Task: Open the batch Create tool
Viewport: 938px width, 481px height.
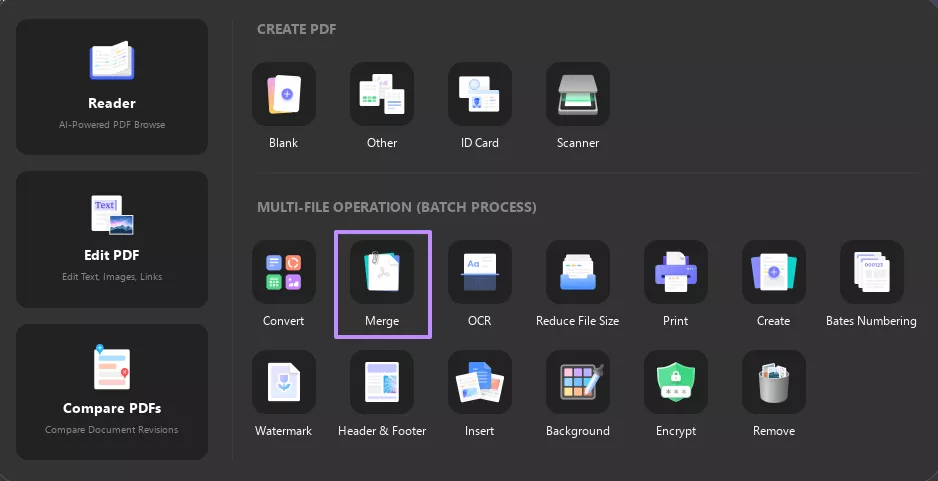Action: 774,272
